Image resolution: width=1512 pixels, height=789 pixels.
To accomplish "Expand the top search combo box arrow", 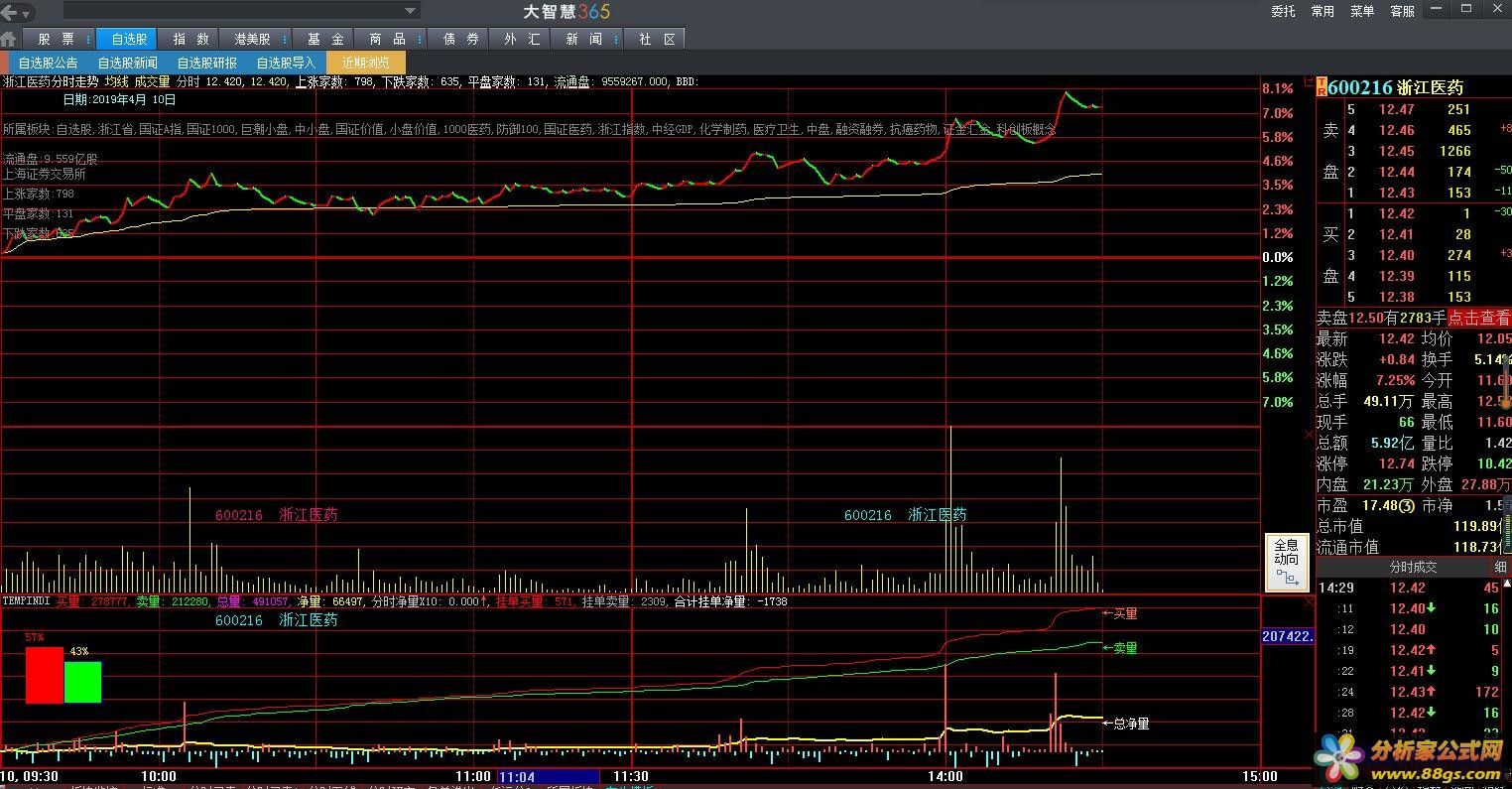I will 411,11.
